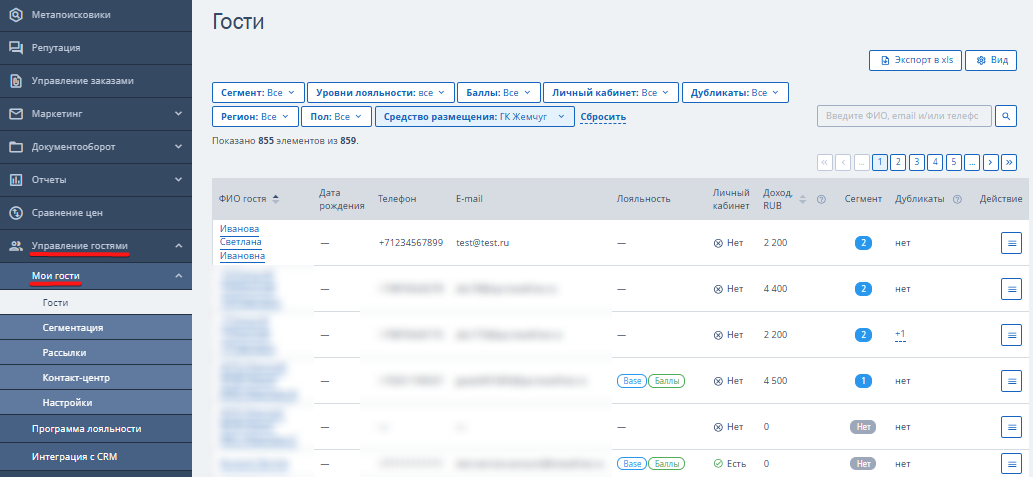Click segment badge 1 in the 4 500 row
1033x477 pixels.
[863, 381]
